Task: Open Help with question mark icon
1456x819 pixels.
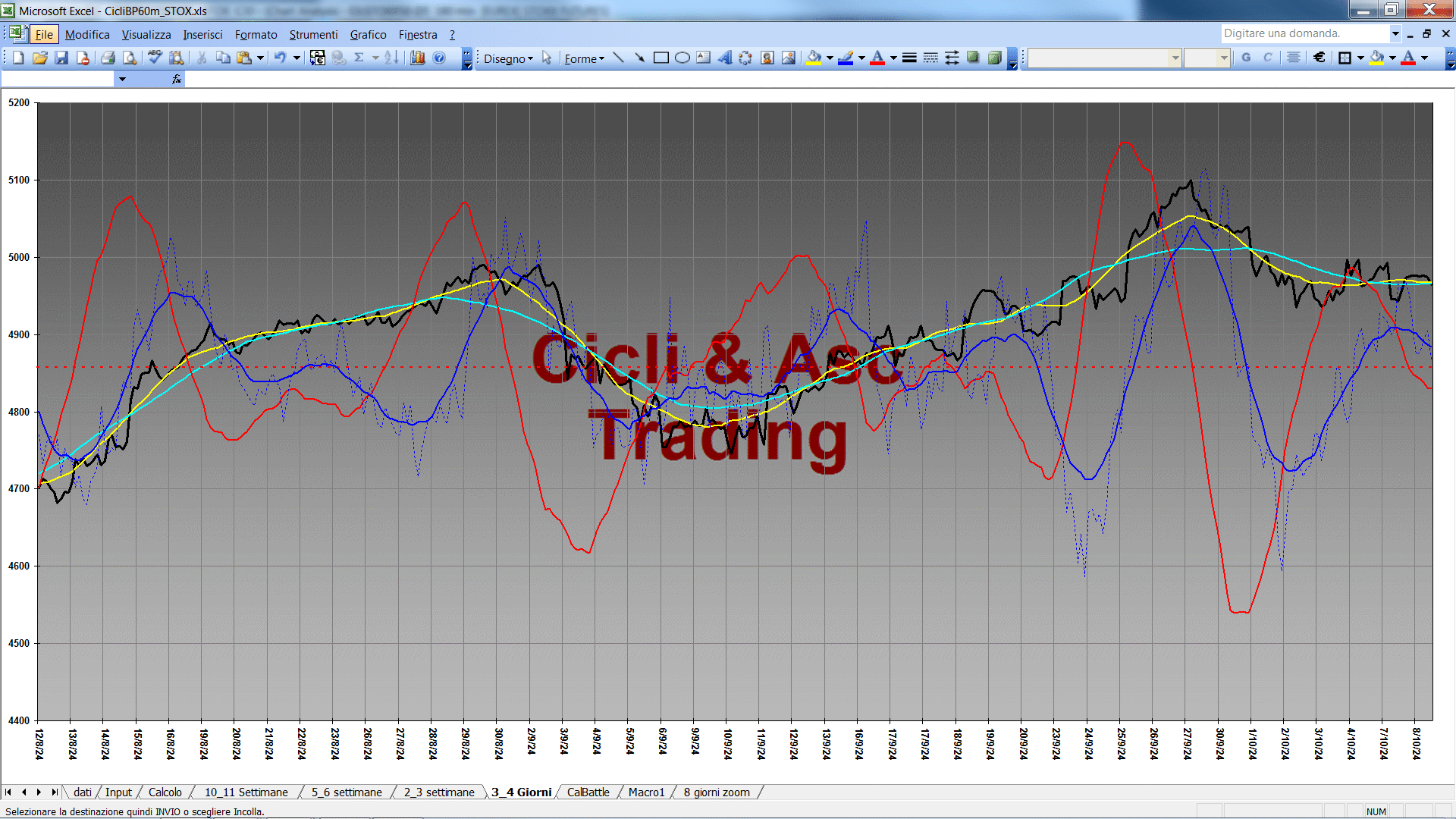Action: (439, 58)
